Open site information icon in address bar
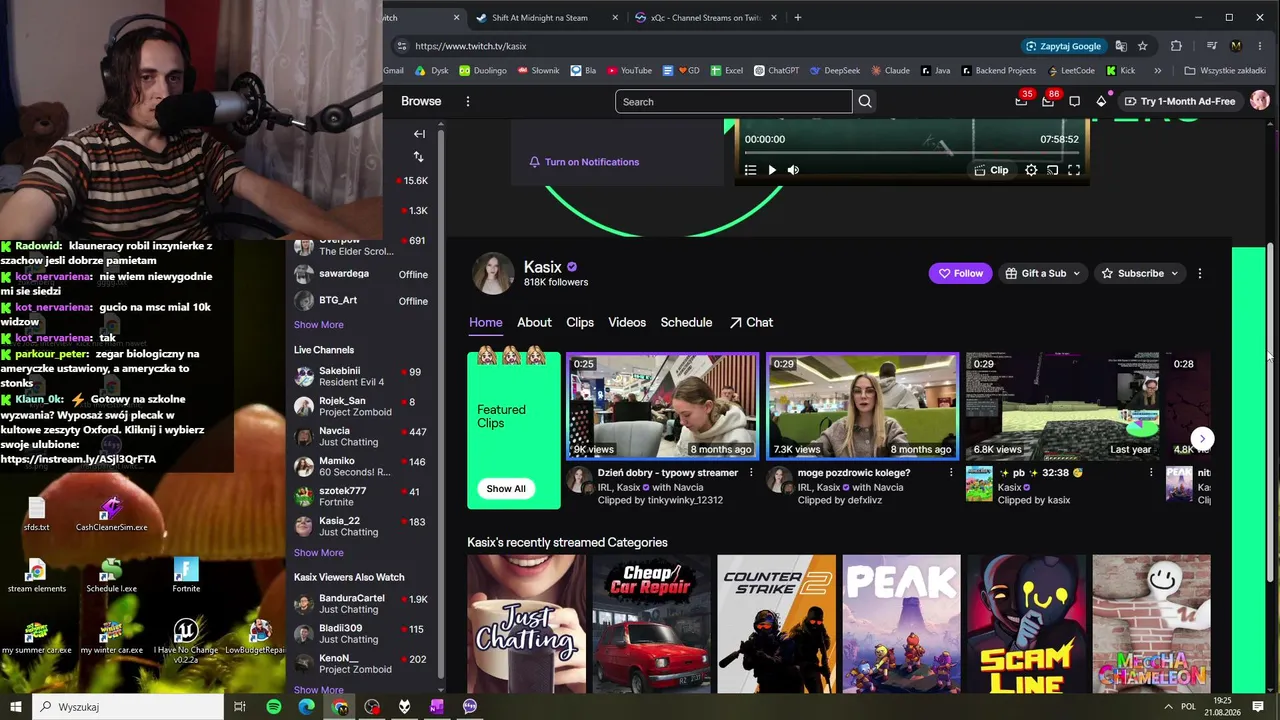This screenshot has height=720, width=1280. [401, 46]
